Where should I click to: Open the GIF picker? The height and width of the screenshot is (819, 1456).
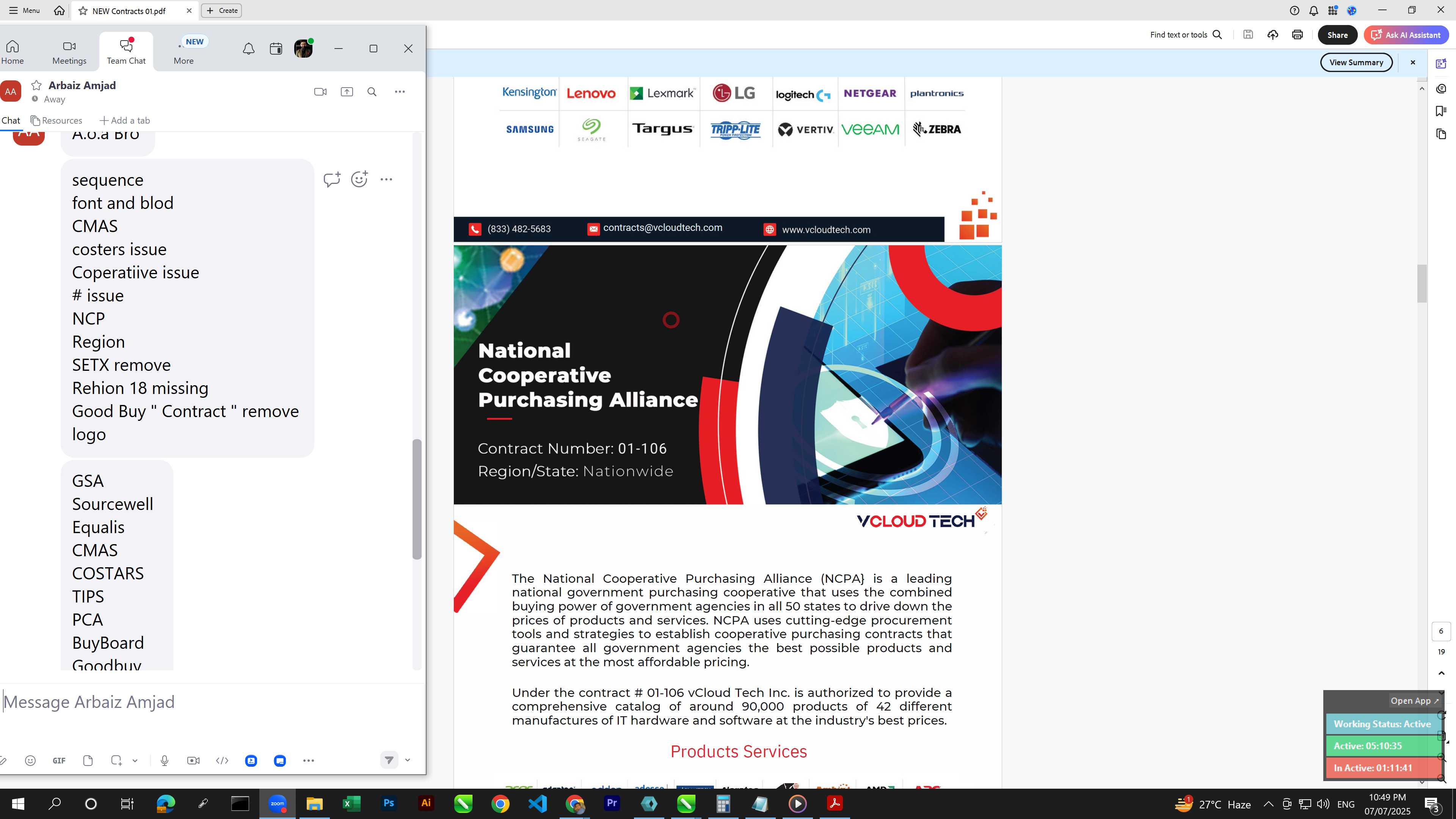pyautogui.click(x=59, y=761)
